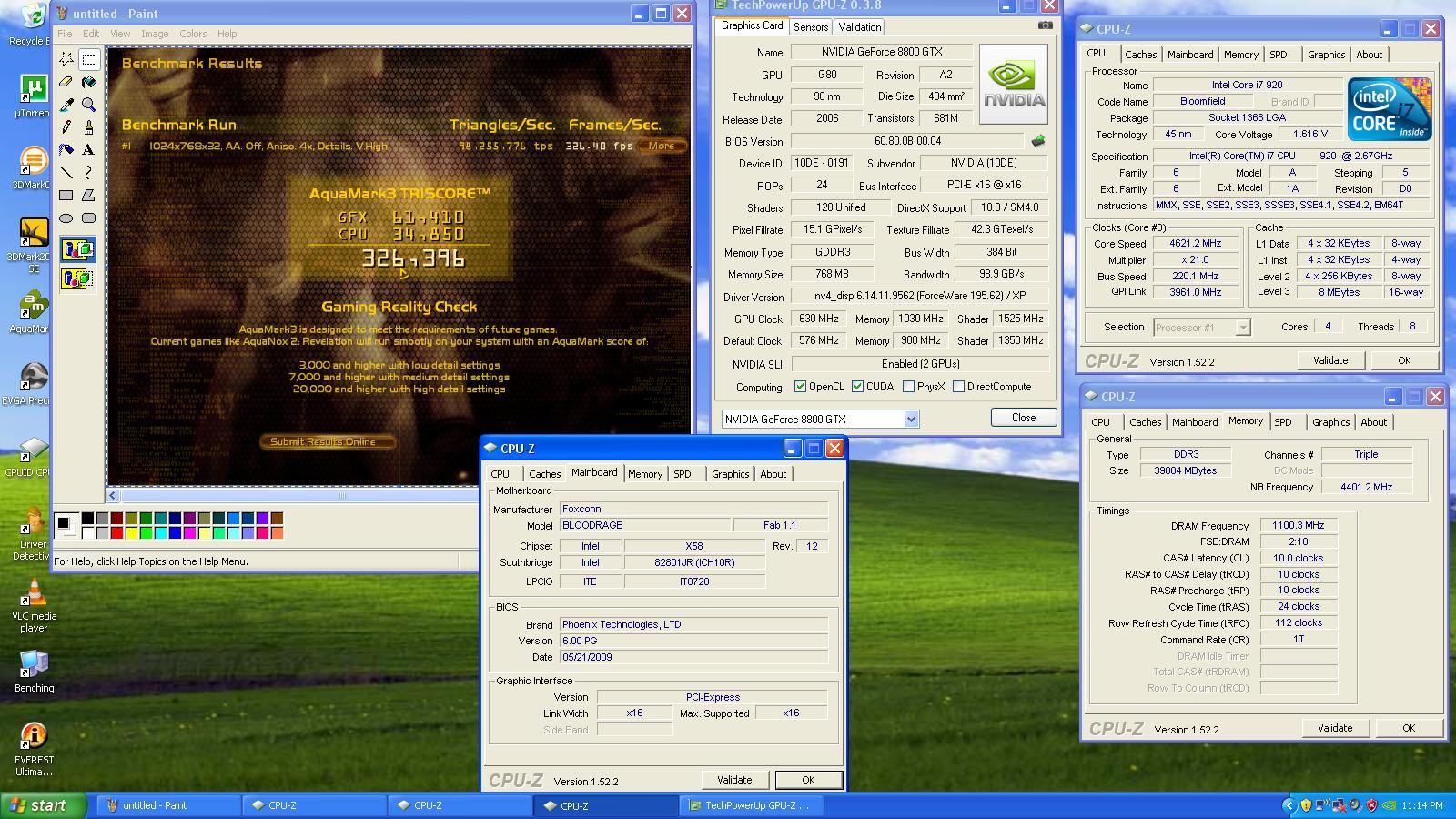Screen dimensions: 1456x819
Task: Click Validate in the CPU-Z processor window
Action: point(1330,360)
